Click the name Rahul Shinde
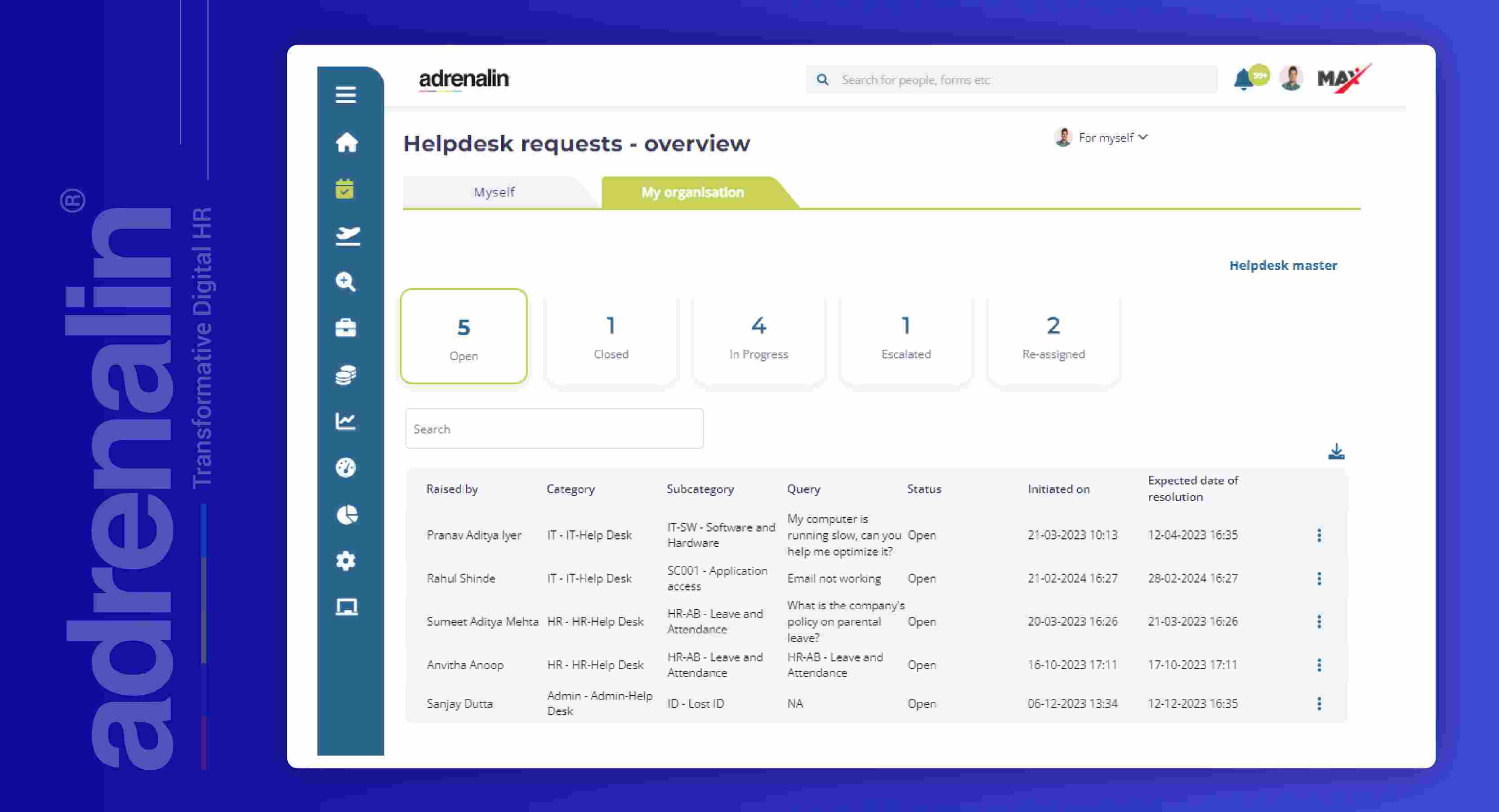 [x=461, y=578]
